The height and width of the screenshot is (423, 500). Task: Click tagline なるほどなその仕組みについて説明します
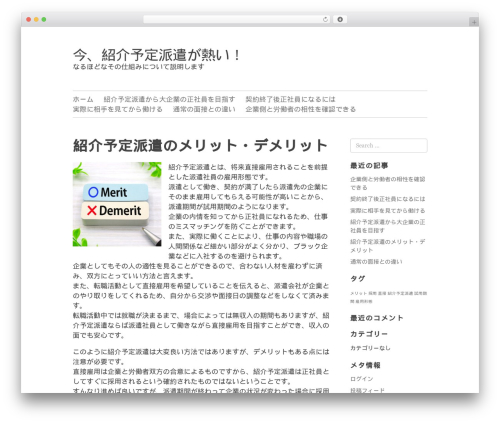click(138, 67)
